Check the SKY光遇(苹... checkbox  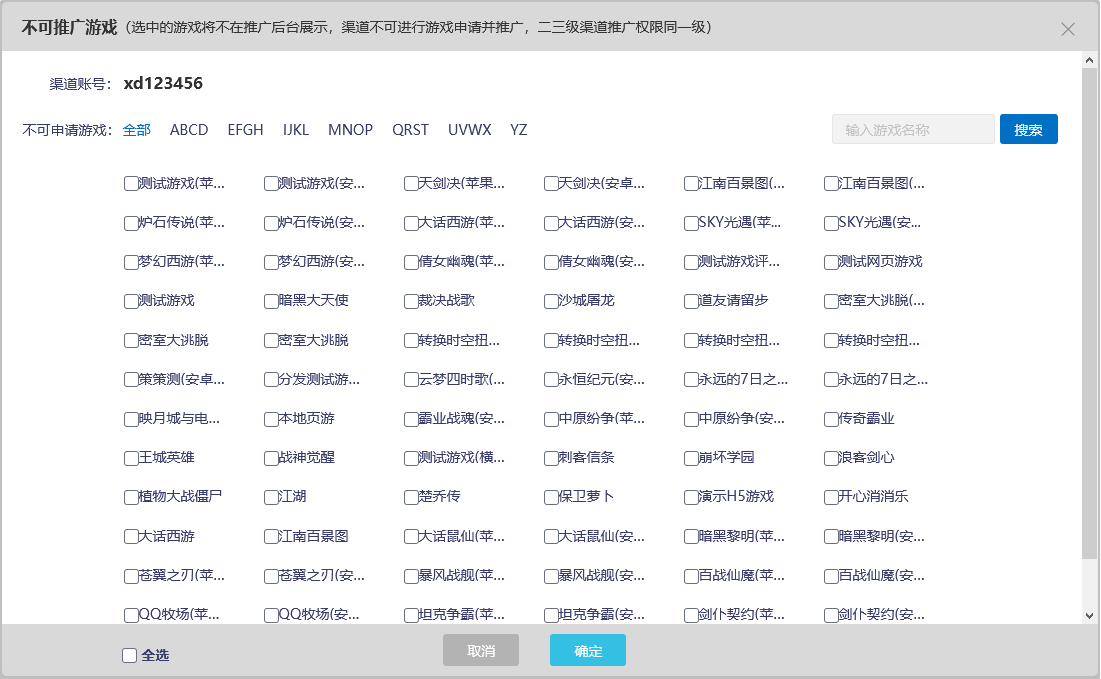[692, 224]
